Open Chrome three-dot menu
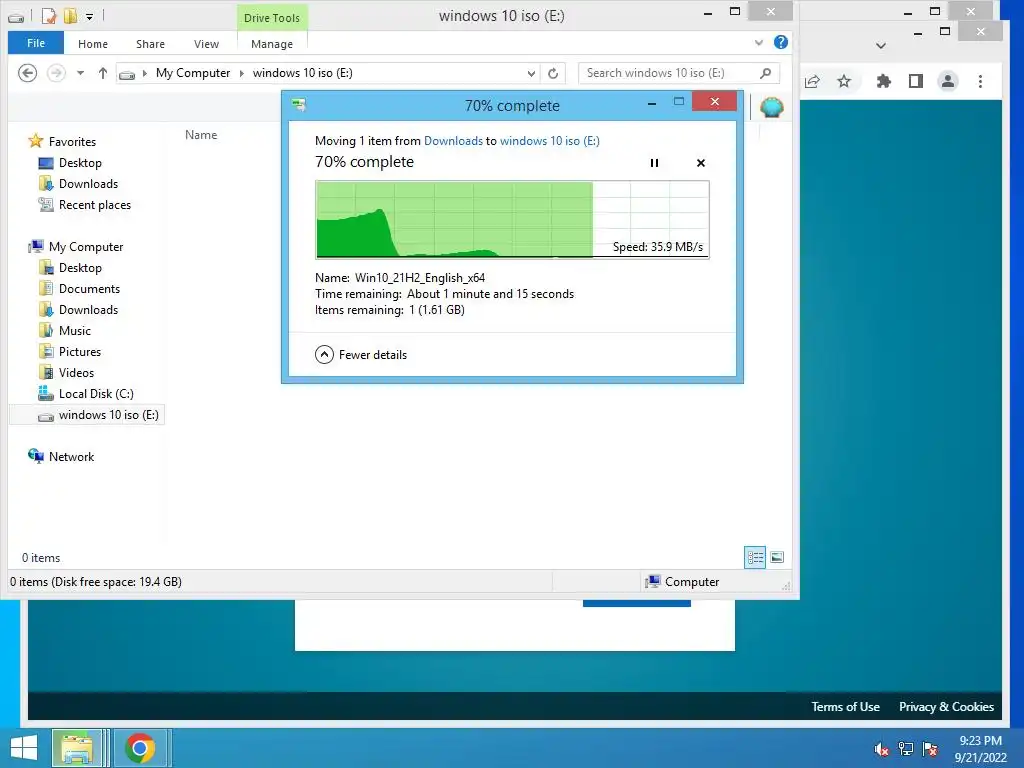 coord(980,81)
